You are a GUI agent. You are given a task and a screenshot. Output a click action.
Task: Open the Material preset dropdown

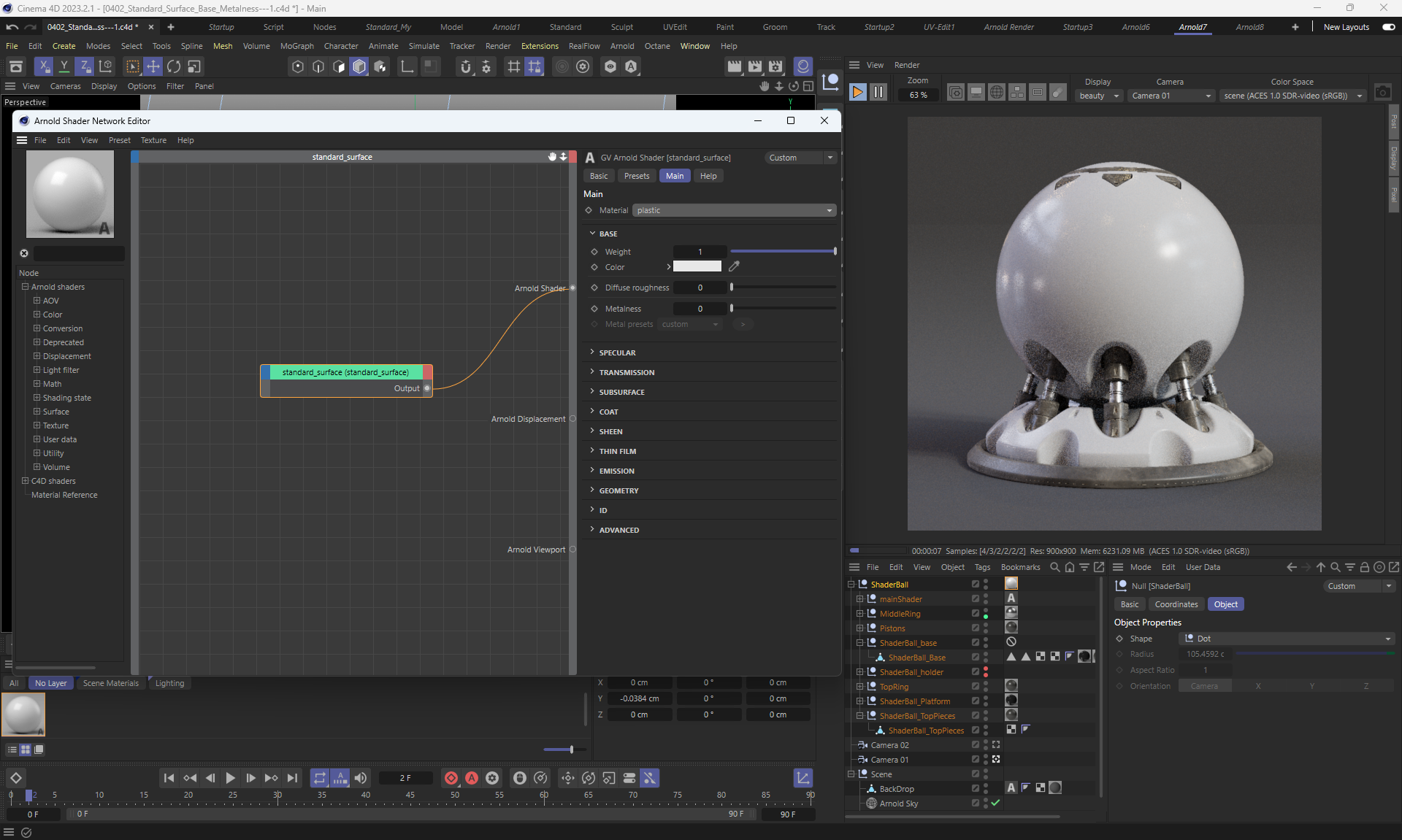[x=734, y=210]
